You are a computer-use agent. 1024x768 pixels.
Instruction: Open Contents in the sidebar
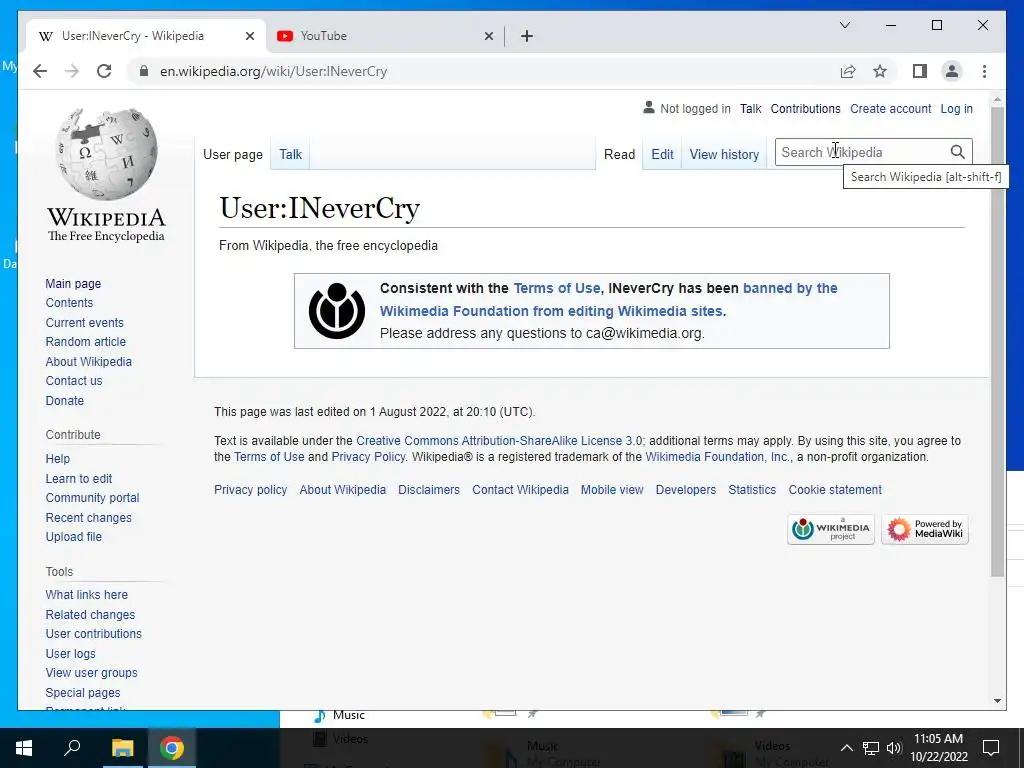tap(69, 303)
